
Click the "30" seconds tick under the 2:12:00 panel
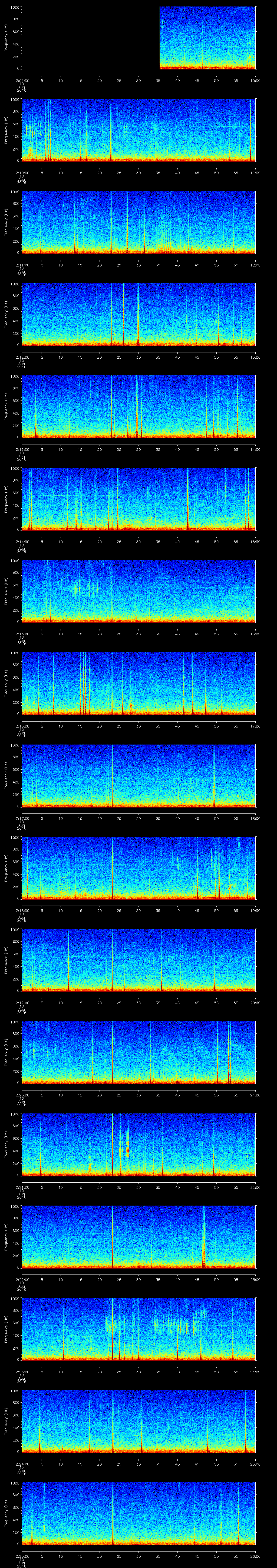[x=138, y=357]
